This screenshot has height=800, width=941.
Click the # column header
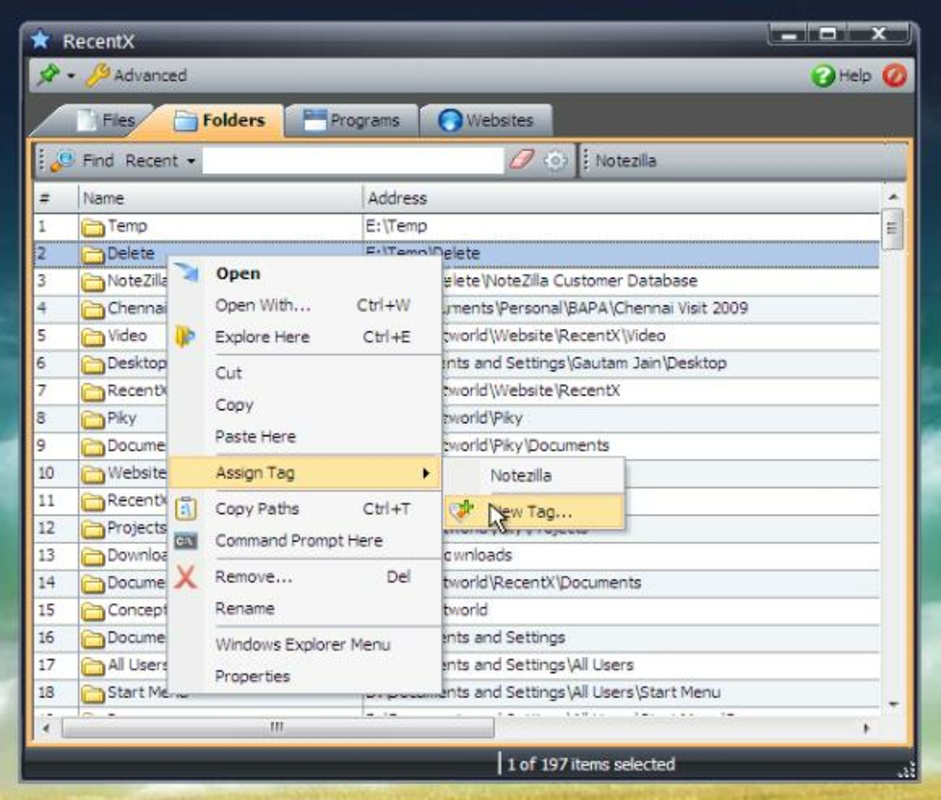(56, 199)
